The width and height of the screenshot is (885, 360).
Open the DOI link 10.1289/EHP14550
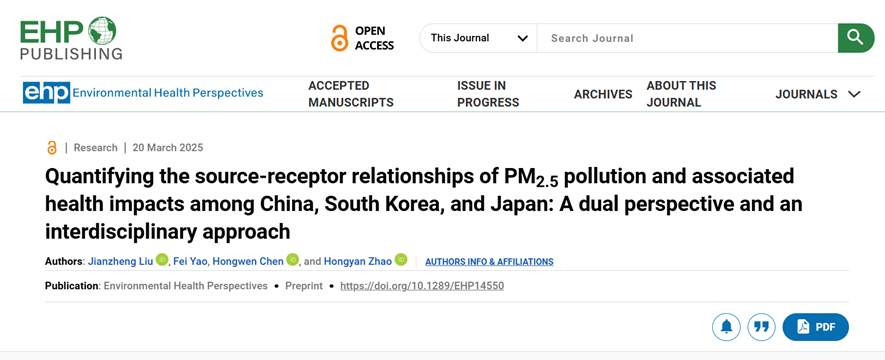pyautogui.click(x=422, y=286)
